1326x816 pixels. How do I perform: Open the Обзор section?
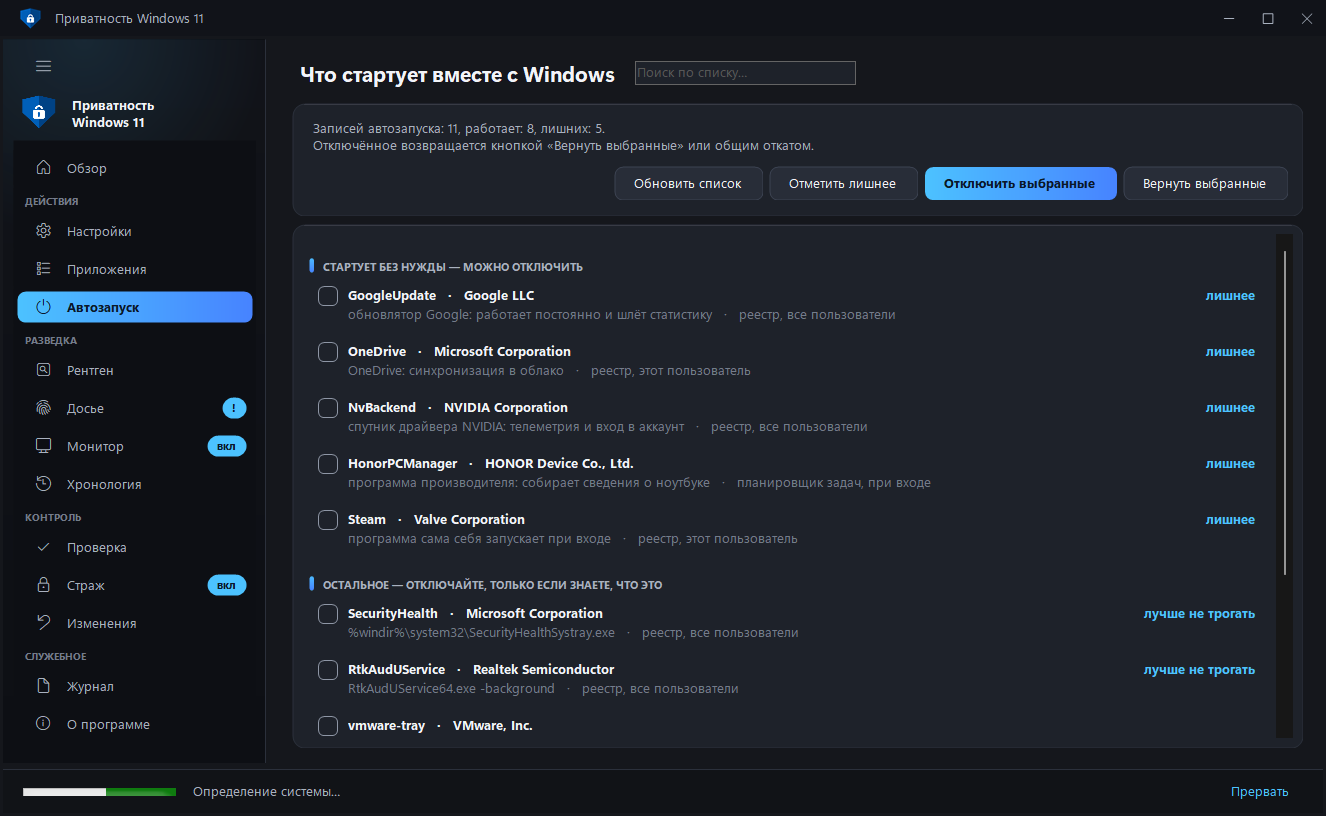pyautogui.click(x=135, y=168)
